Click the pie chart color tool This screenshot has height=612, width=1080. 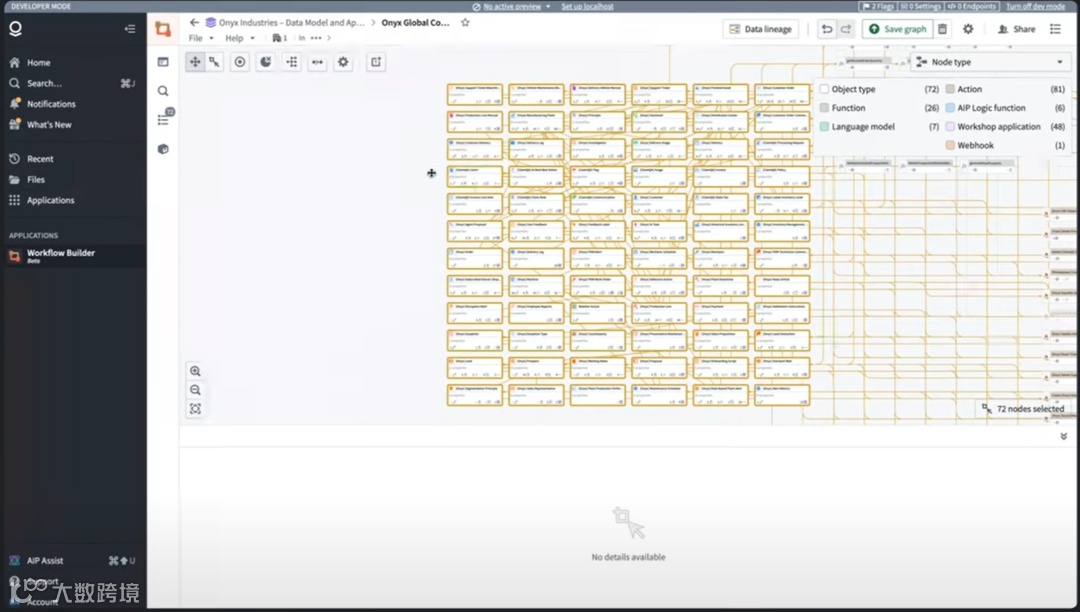click(266, 62)
